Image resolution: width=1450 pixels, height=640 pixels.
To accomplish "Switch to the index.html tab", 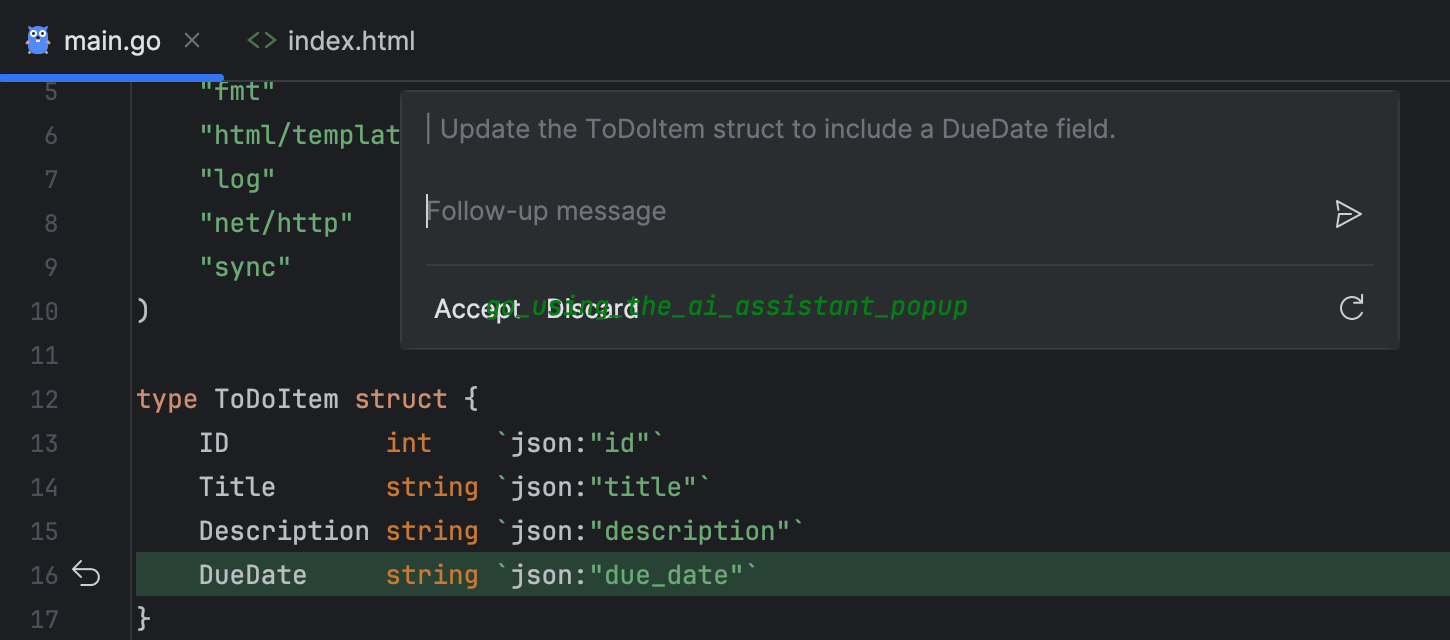I will coord(350,40).
